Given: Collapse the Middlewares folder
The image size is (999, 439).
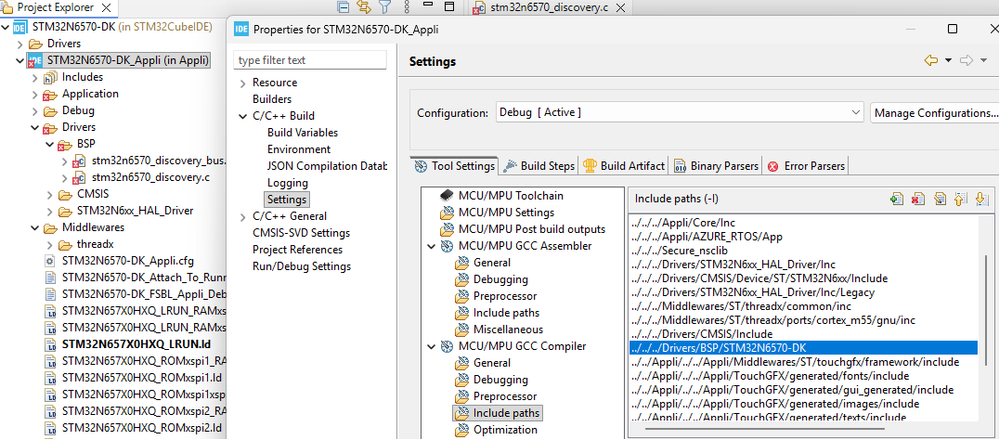Looking at the screenshot, I should [34, 227].
